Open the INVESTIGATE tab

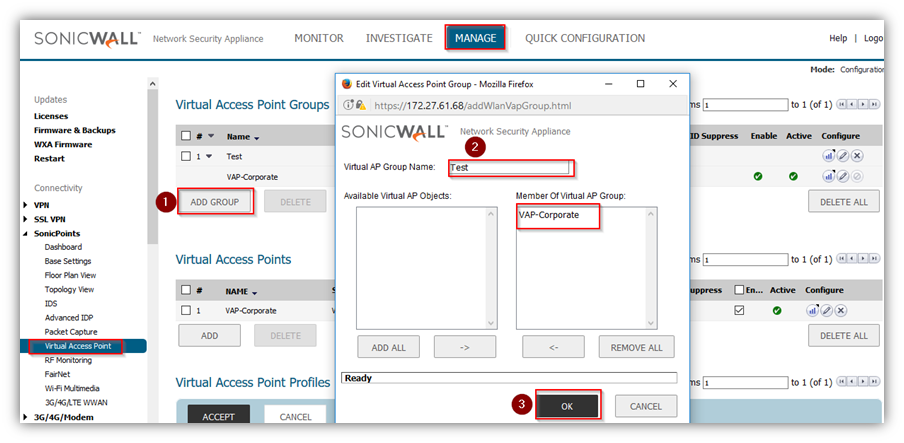398,38
